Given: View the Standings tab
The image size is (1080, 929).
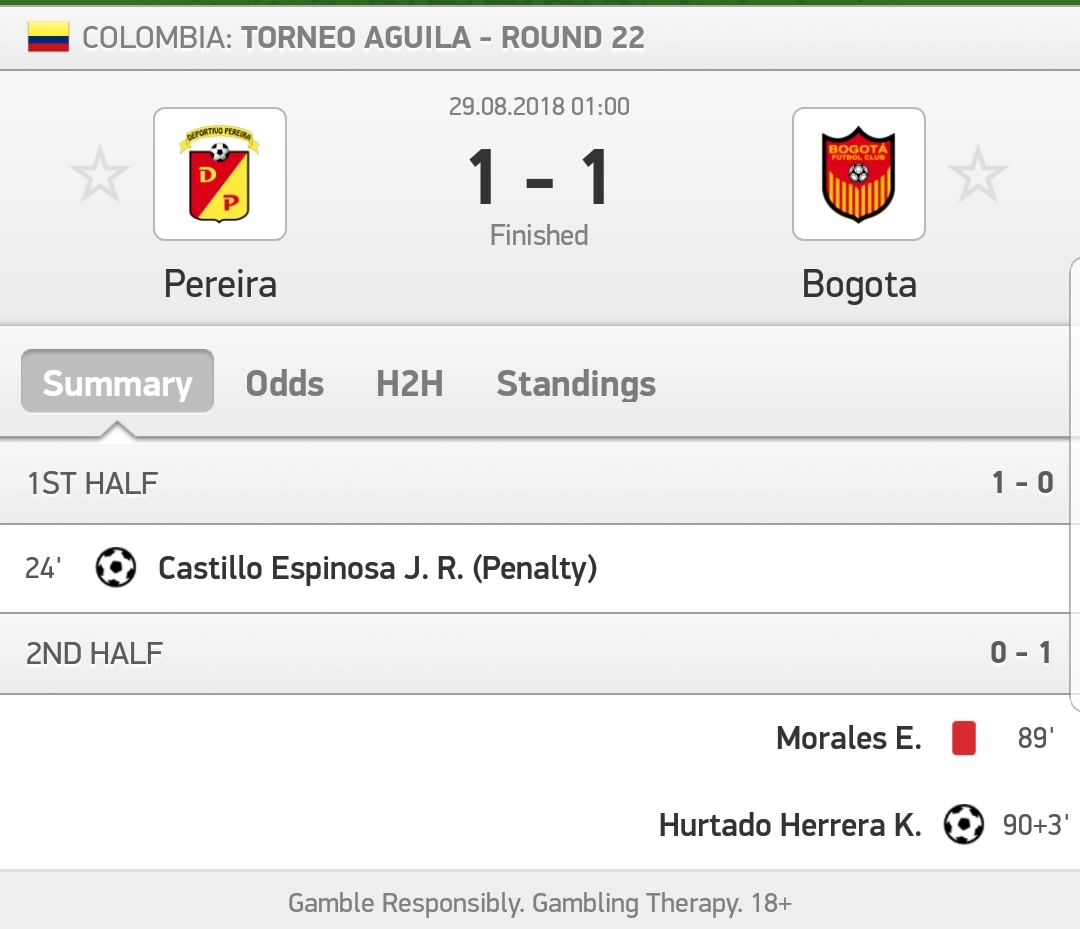Looking at the screenshot, I should click(576, 384).
